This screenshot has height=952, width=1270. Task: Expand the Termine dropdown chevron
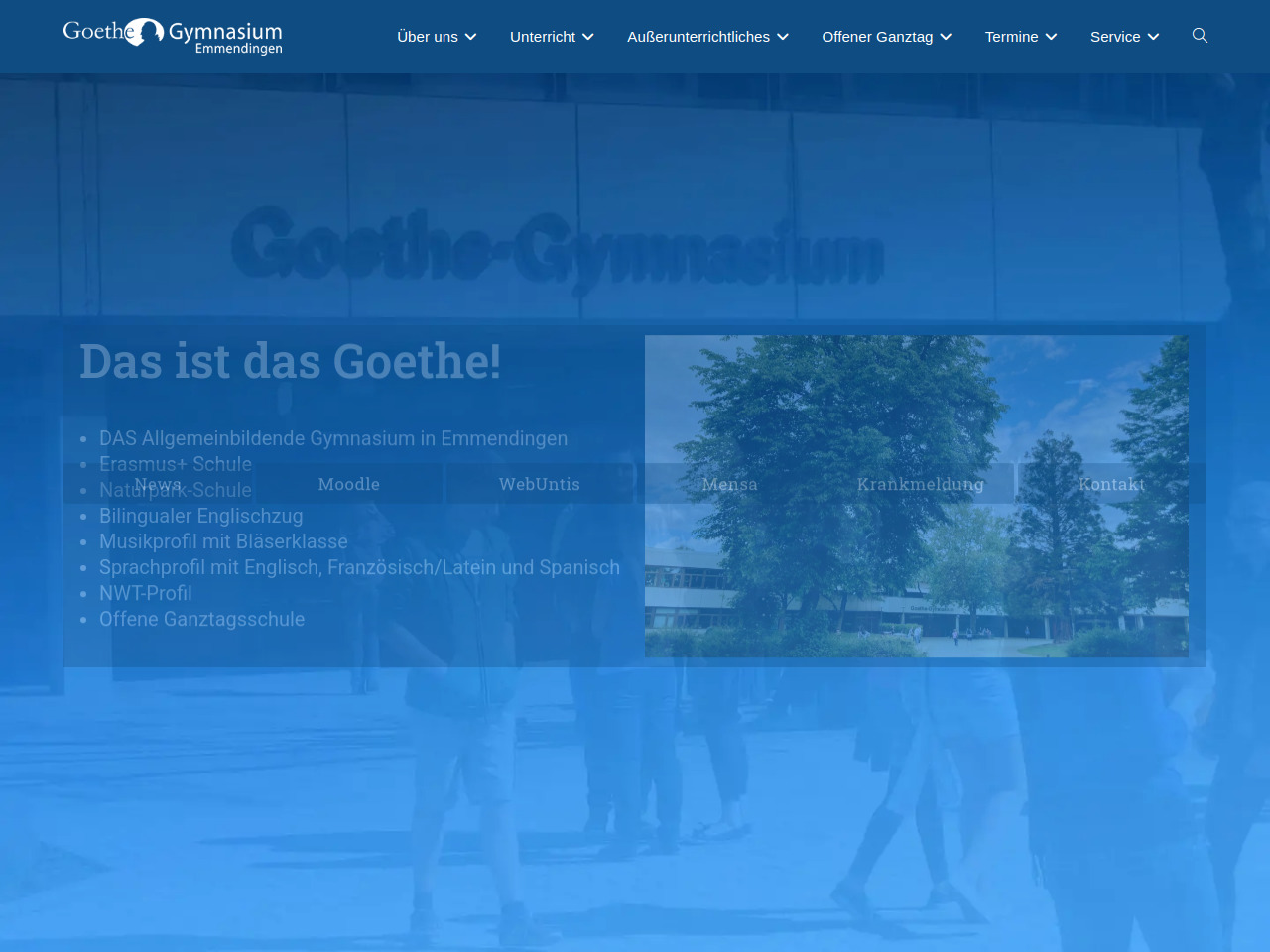coord(1052,37)
